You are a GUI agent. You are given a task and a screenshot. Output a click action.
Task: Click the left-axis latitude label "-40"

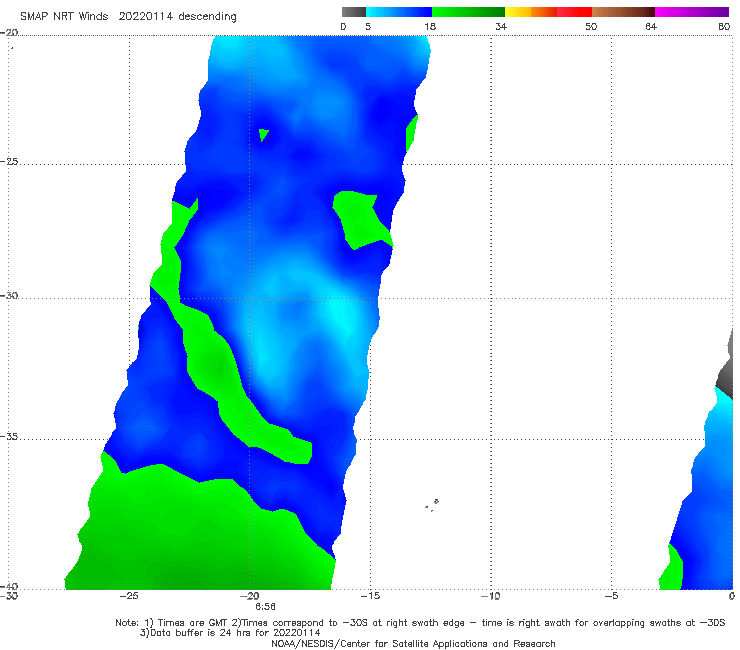9,586
